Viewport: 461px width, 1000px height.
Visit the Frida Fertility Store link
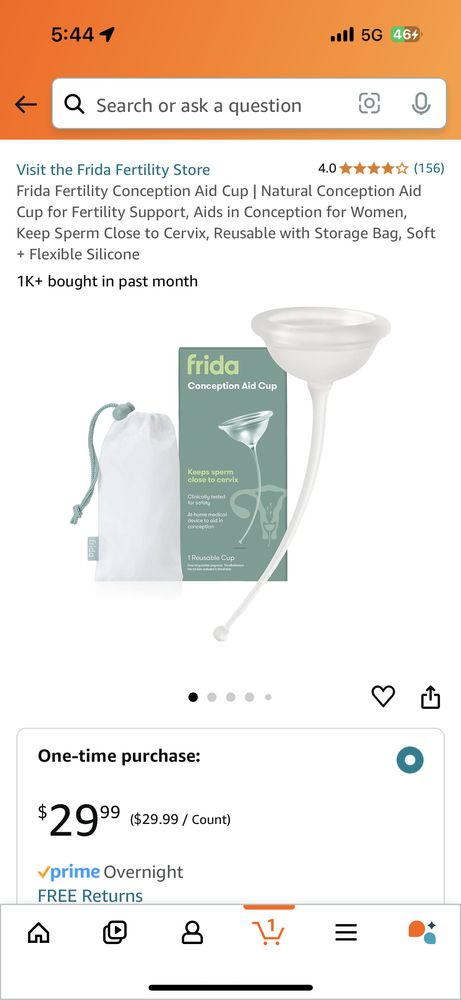113,170
